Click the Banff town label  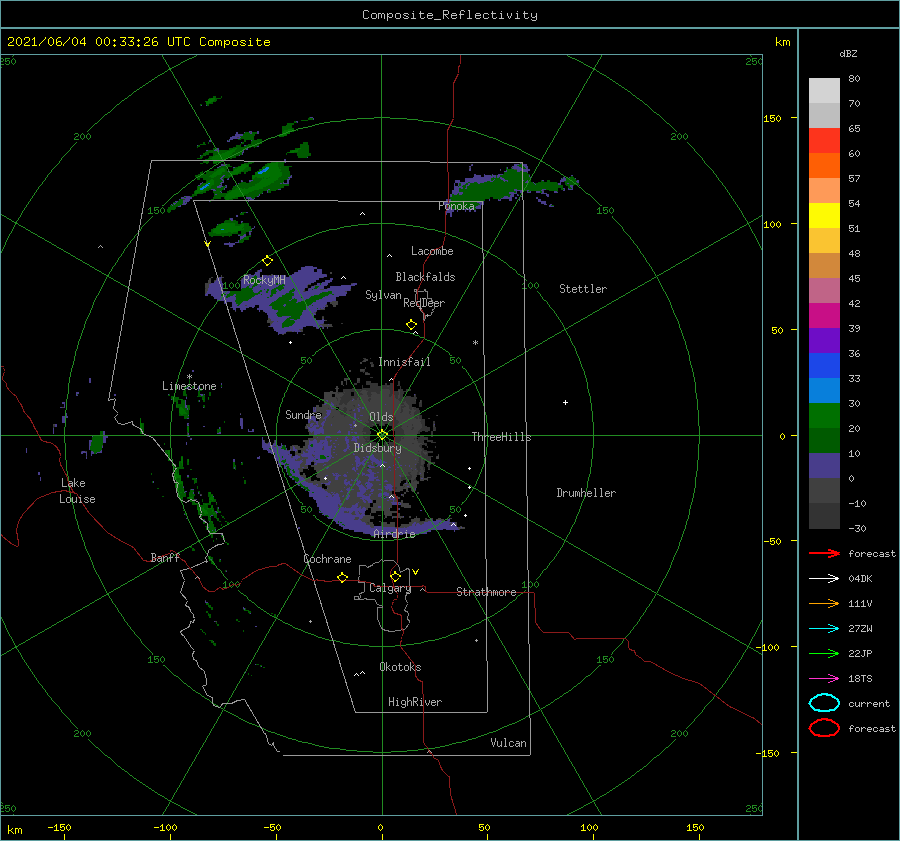[x=165, y=557]
